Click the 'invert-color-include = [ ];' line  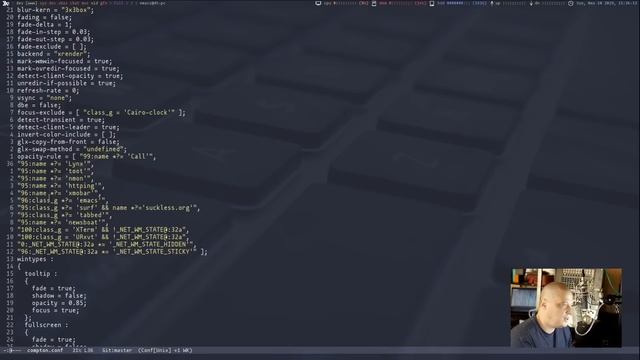66,135
